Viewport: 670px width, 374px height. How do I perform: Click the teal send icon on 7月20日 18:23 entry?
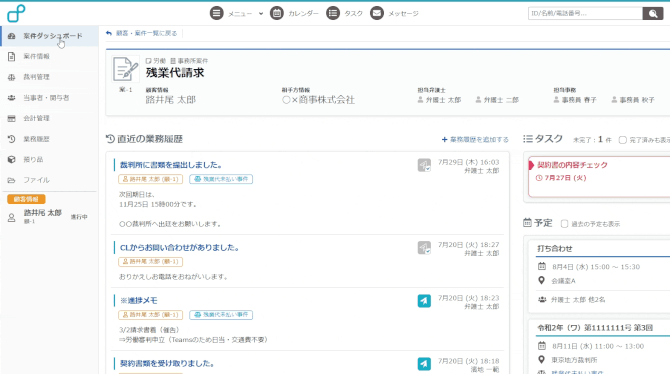(x=424, y=301)
